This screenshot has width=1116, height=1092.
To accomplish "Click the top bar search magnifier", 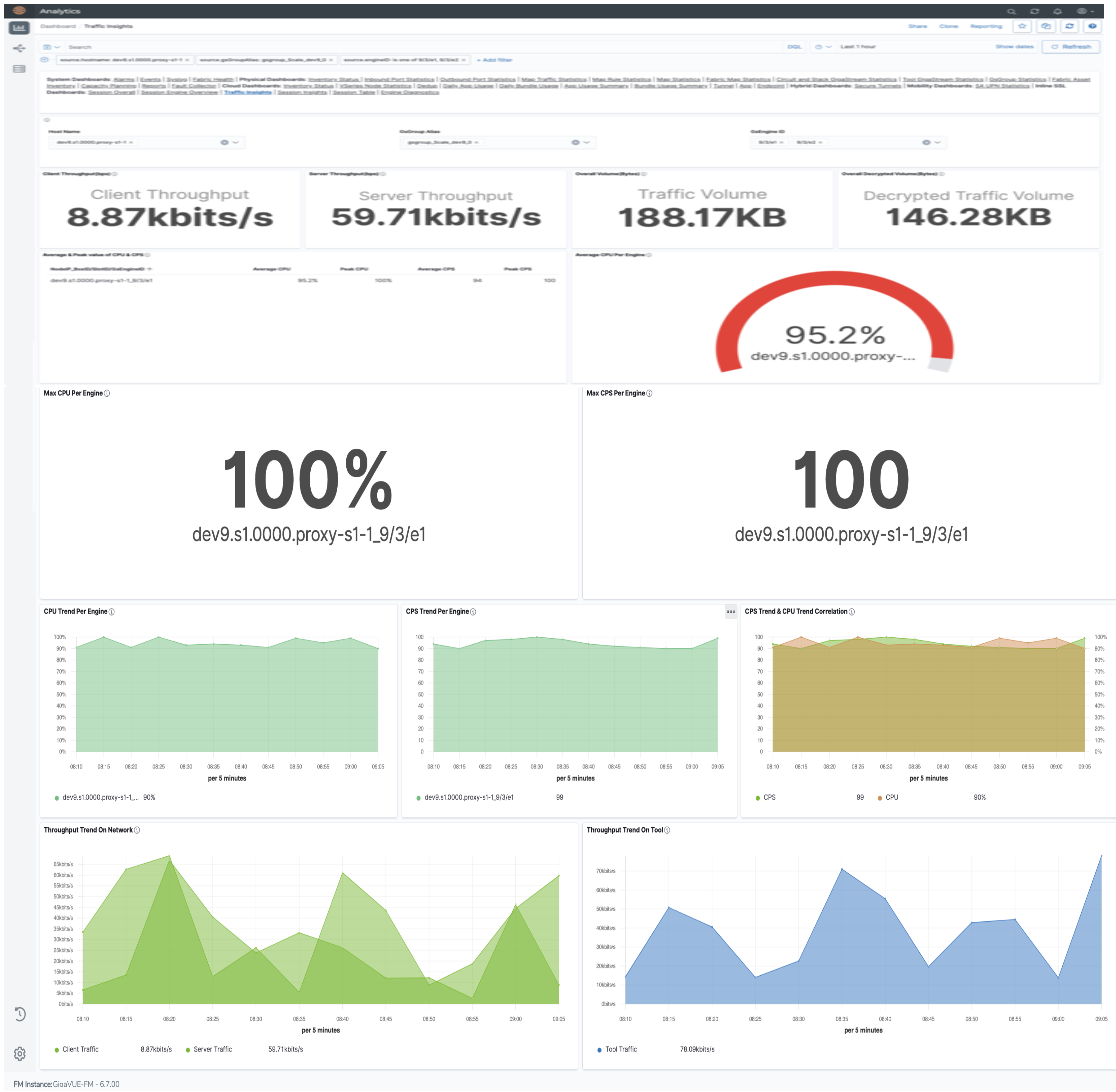I will 1011,11.
